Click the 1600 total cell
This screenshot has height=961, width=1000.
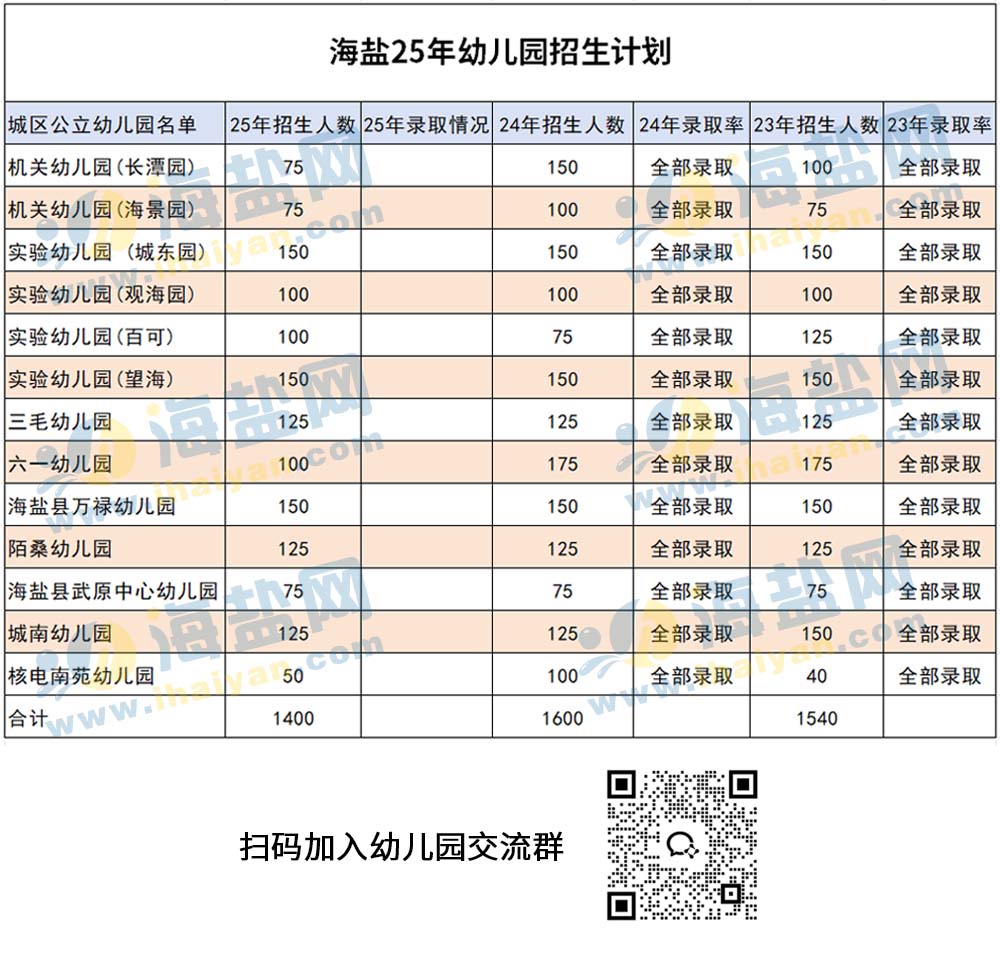[562, 718]
